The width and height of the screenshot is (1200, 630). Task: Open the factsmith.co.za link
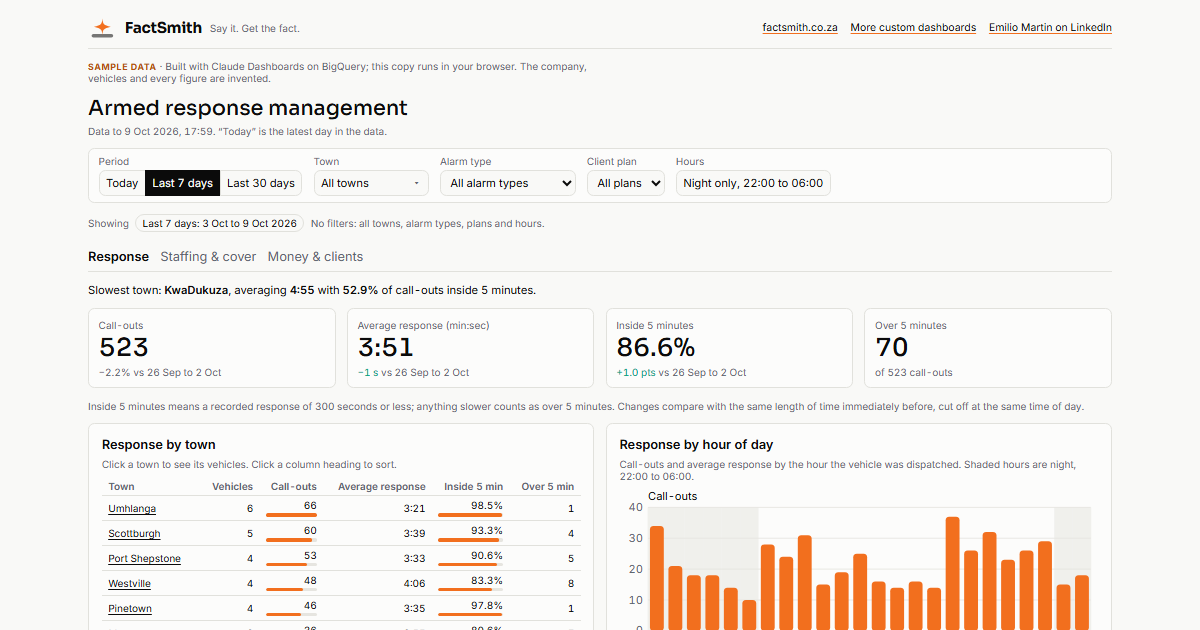(800, 28)
